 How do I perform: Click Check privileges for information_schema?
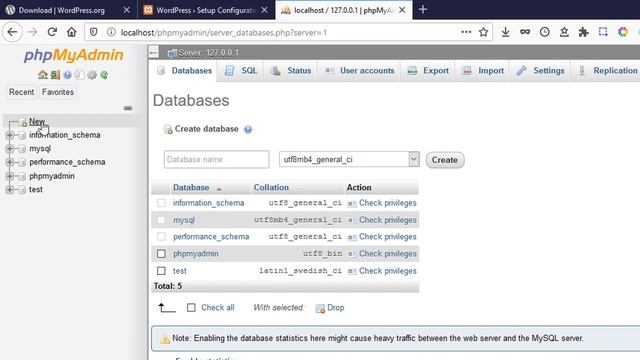click(387, 203)
